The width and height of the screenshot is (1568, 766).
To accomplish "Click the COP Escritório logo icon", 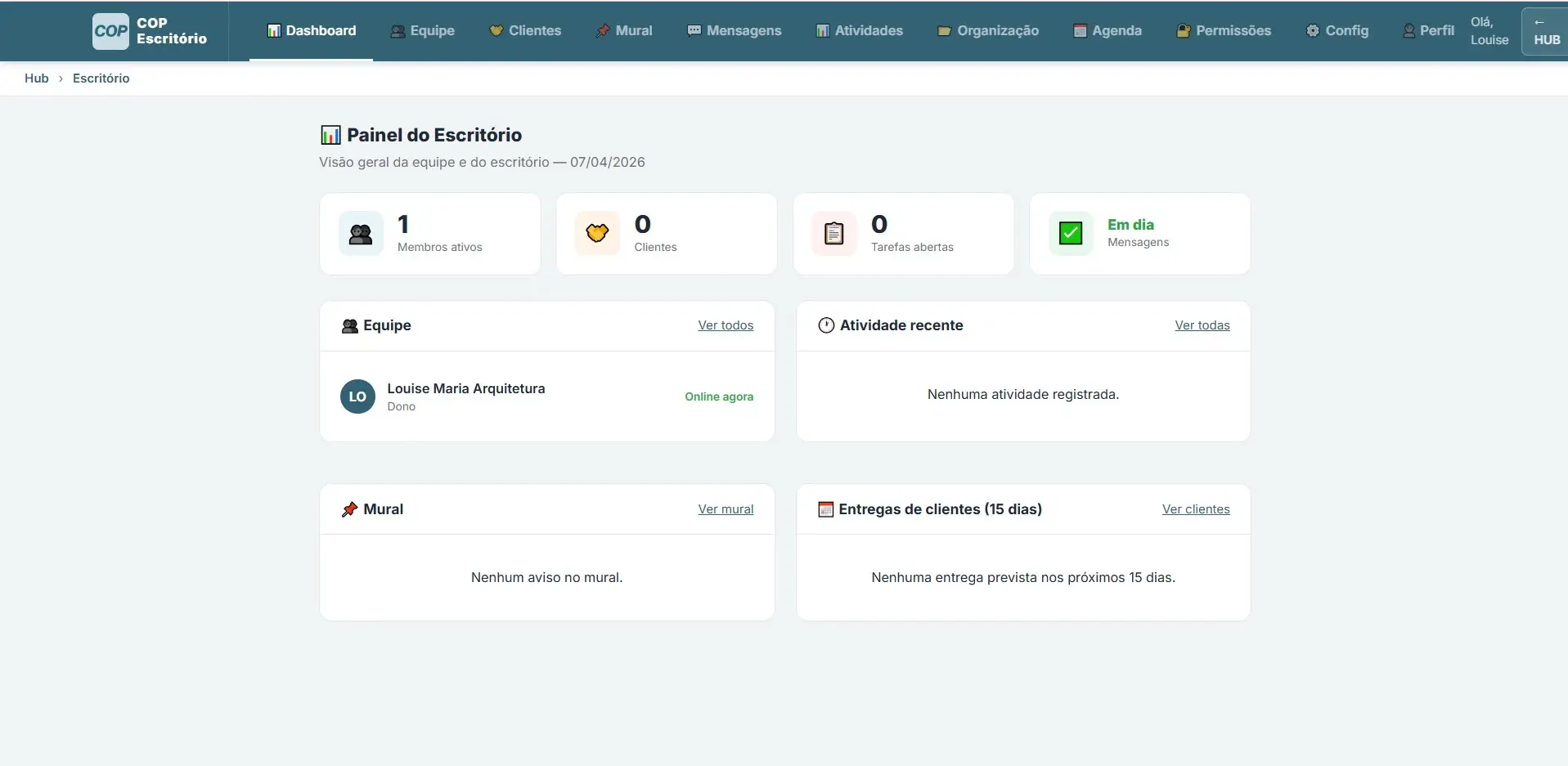I will coord(110,31).
